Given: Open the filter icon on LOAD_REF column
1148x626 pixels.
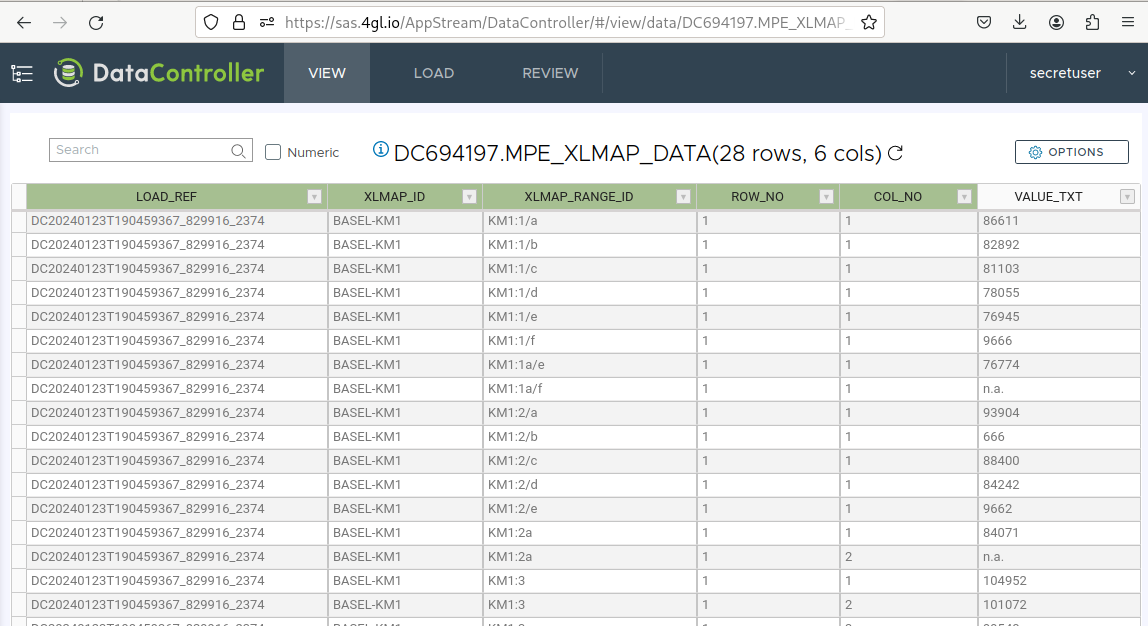Looking at the screenshot, I should pyautogui.click(x=313, y=196).
